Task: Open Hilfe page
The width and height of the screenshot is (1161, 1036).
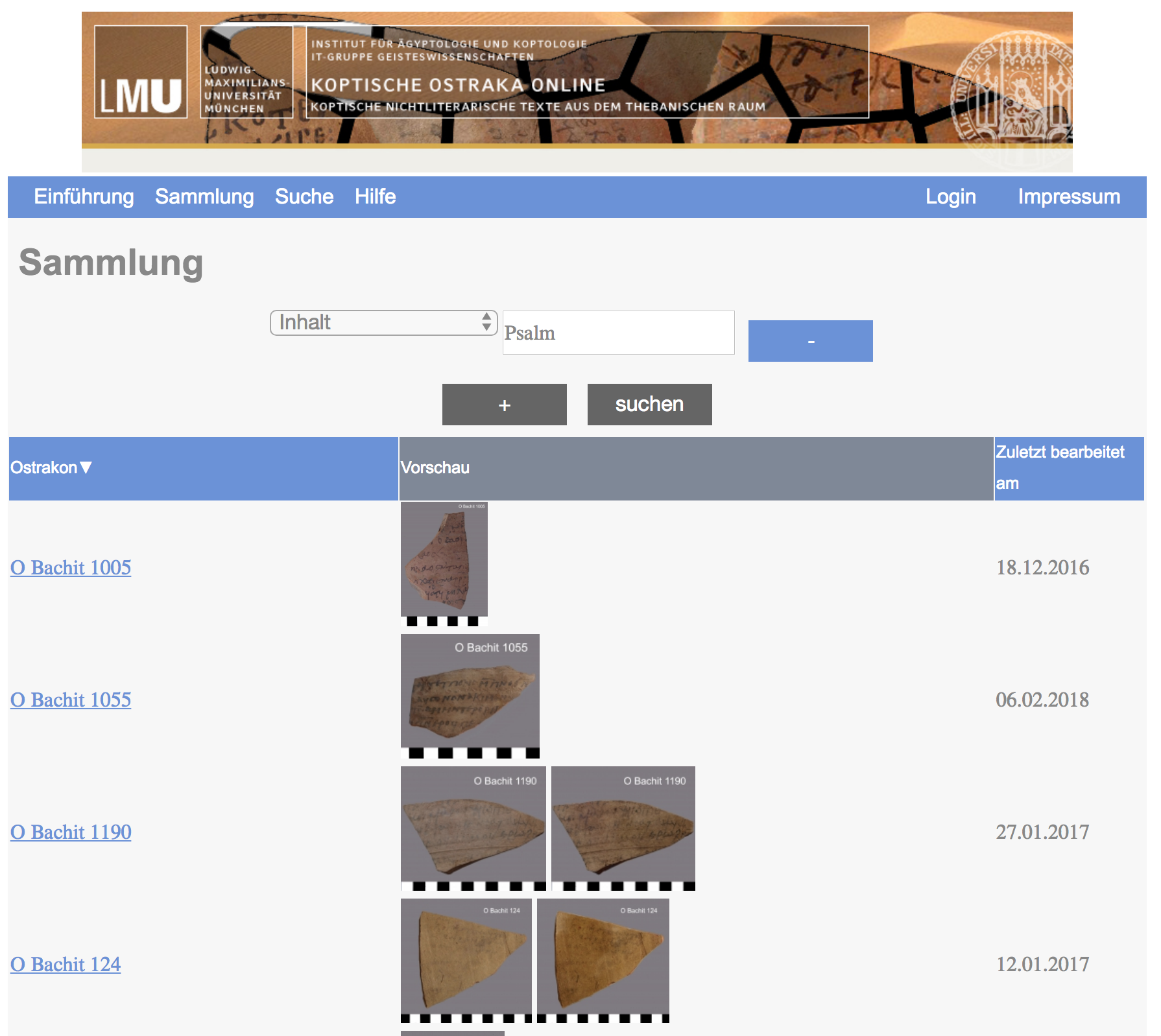Action: pos(375,197)
